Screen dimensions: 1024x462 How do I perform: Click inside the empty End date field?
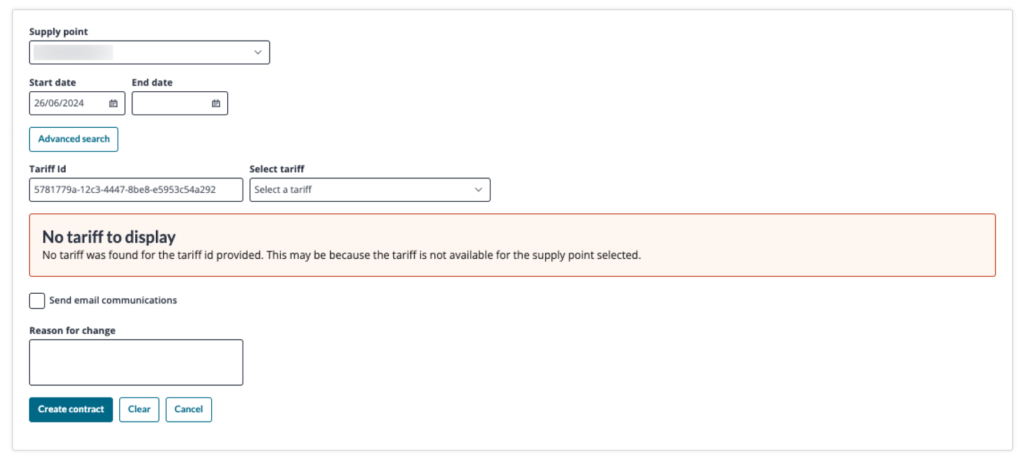pos(170,103)
